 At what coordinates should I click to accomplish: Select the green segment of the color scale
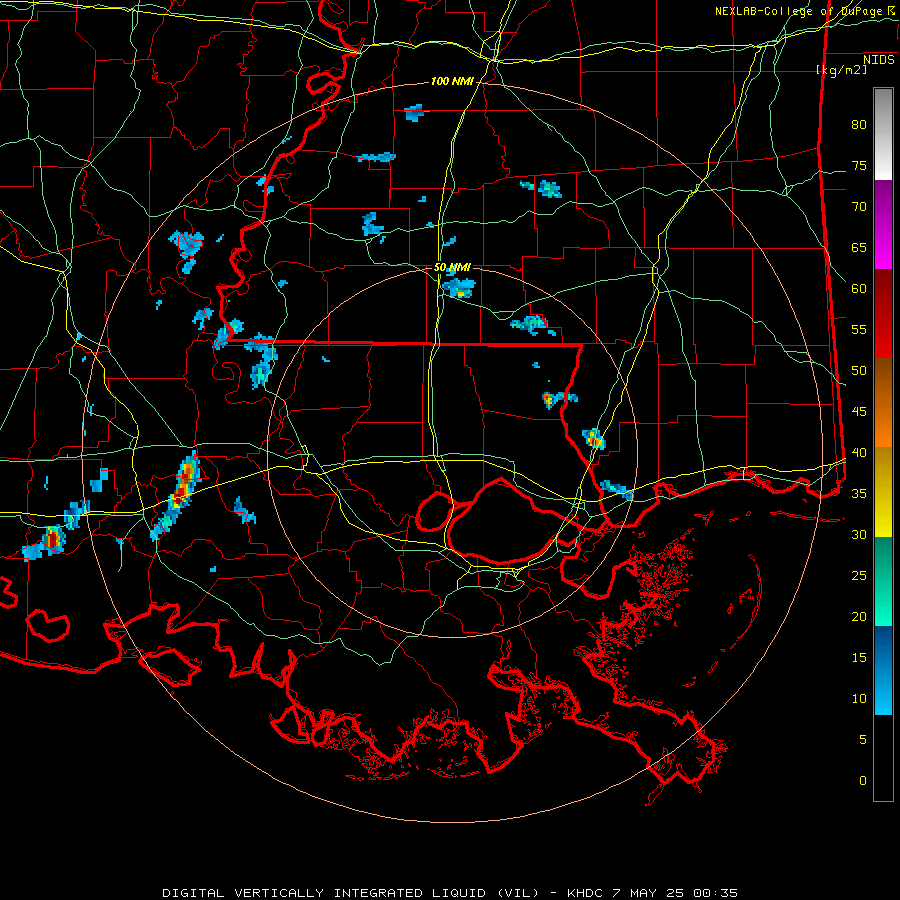(883, 581)
